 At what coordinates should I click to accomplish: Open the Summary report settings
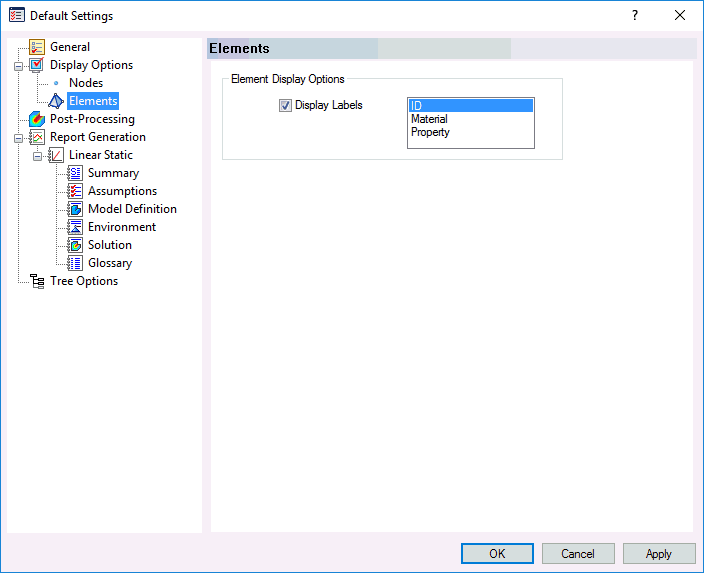pyautogui.click(x=113, y=173)
